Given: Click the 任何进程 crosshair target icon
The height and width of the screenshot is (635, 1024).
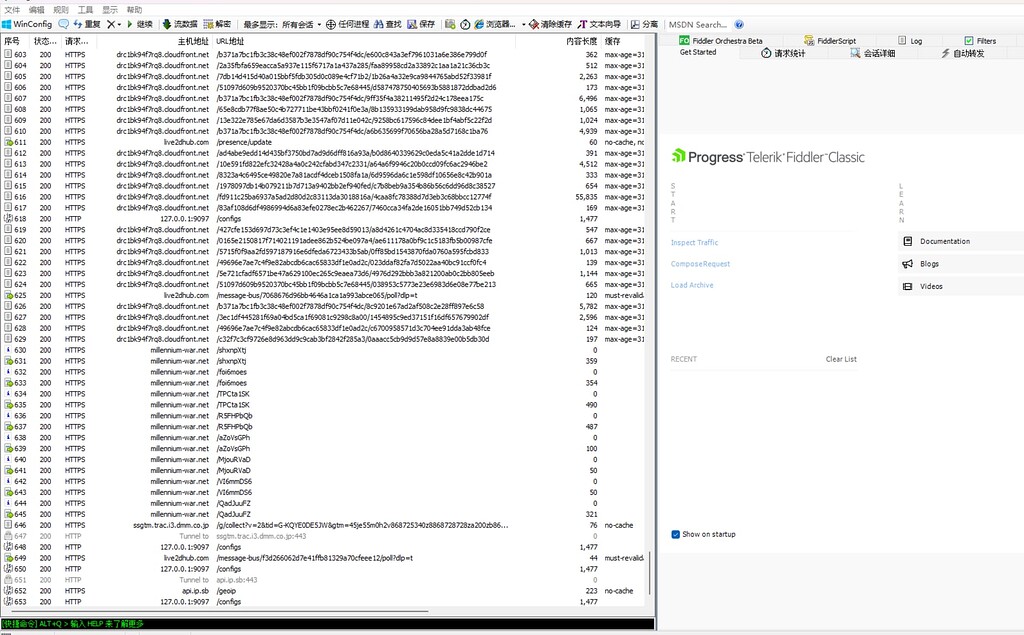Looking at the screenshot, I should pyautogui.click(x=331, y=24).
